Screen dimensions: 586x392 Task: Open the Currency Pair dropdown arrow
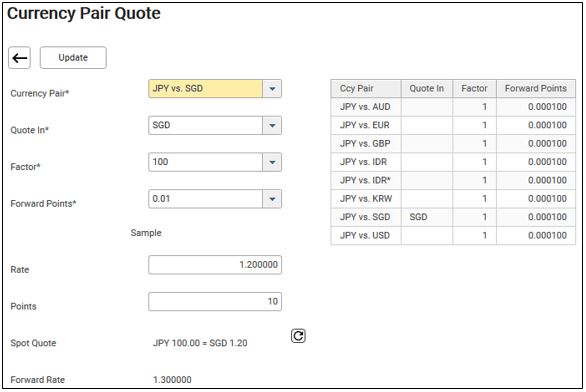pos(272,89)
